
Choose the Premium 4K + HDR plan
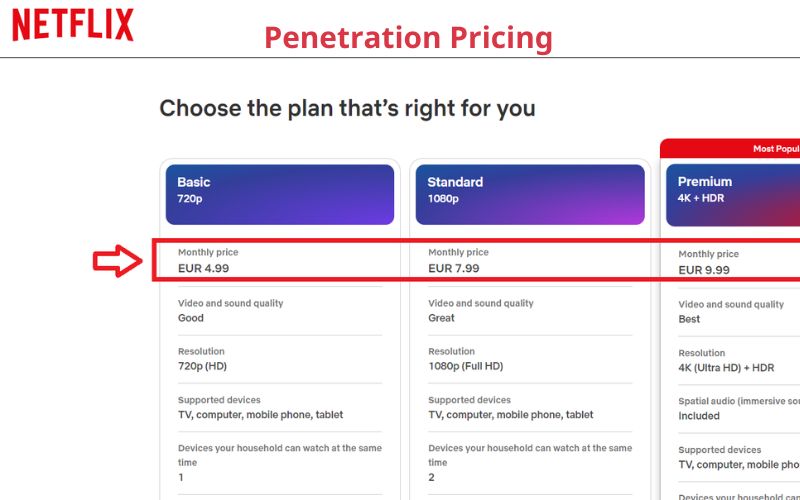(x=733, y=195)
